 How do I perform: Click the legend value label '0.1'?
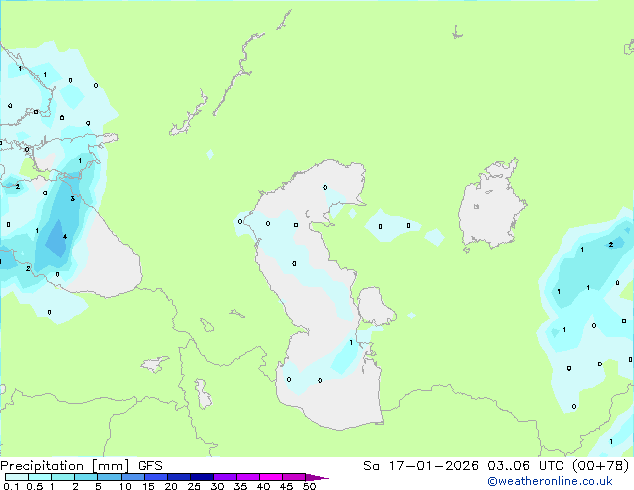pyautogui.click(x=11, y=486)
